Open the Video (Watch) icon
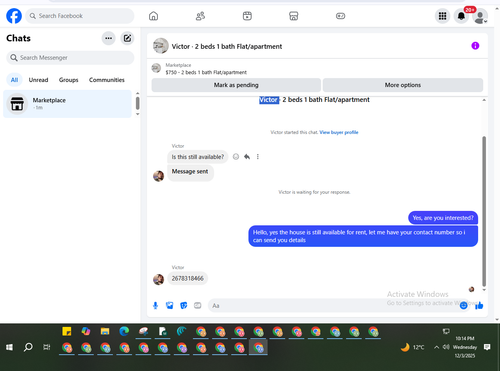 tap(247, 16)
